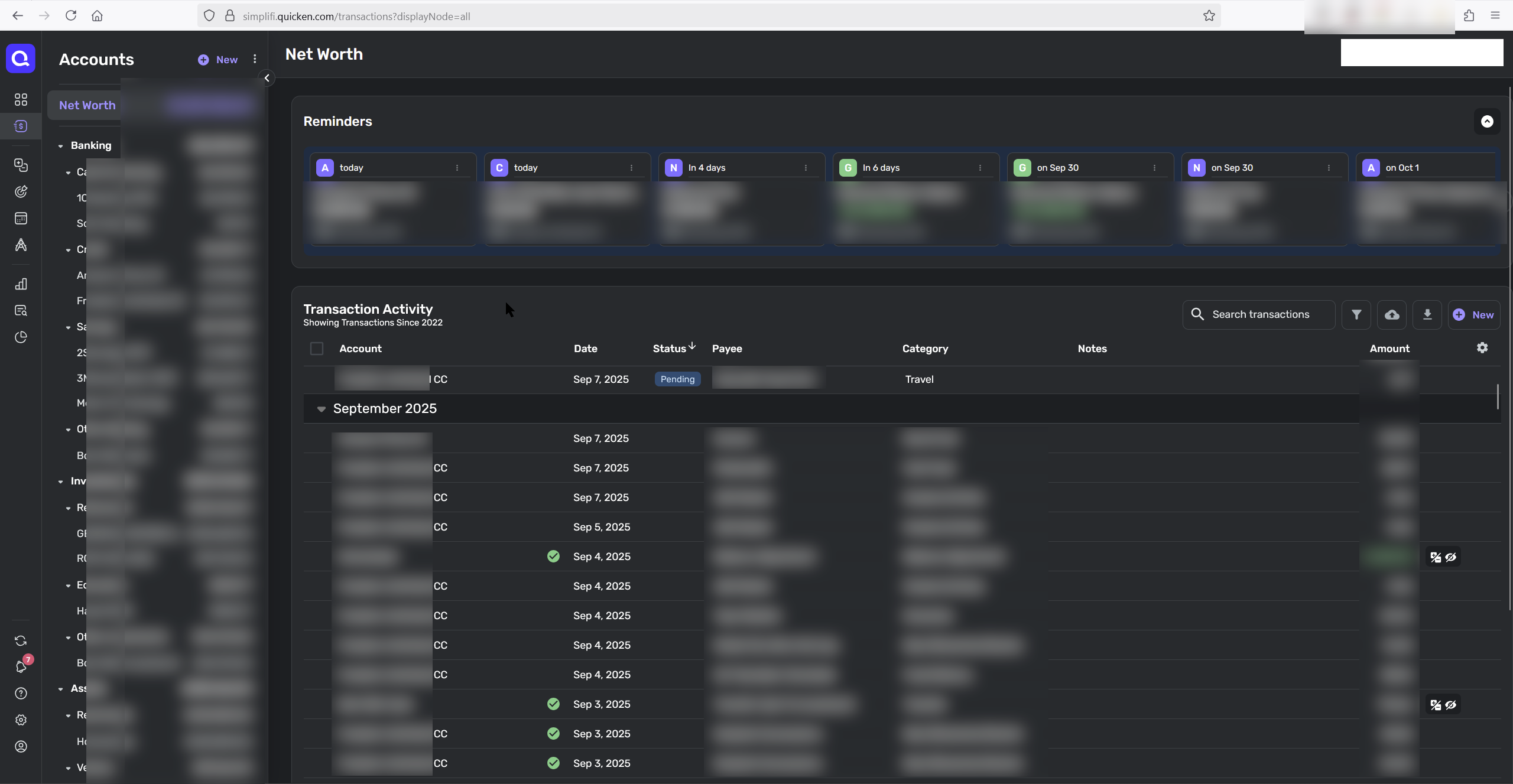
Task: Open the dashboard grid icon in sidebar
Action: (x=21, y=99)
